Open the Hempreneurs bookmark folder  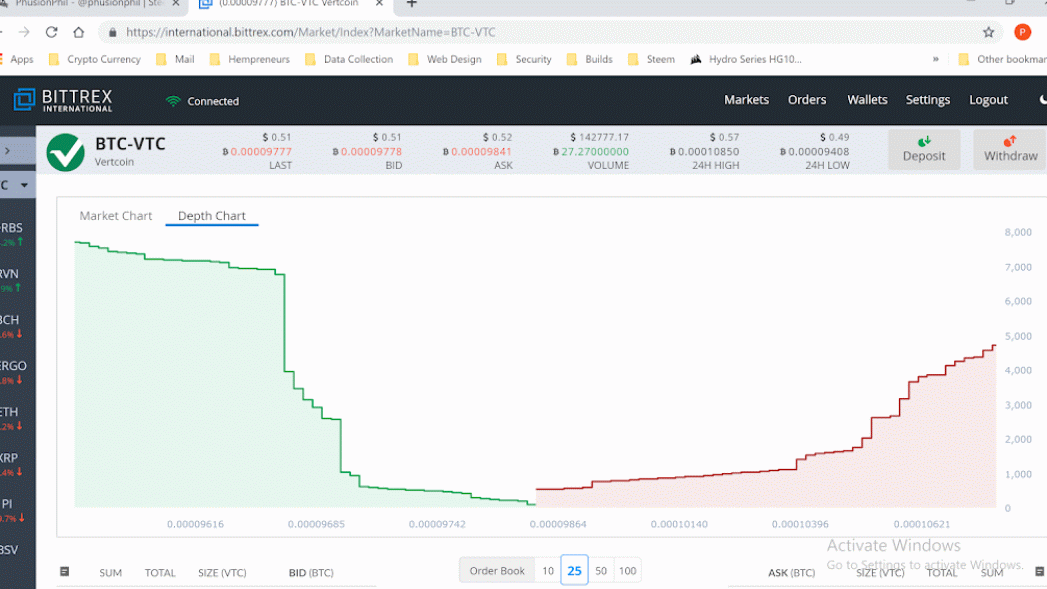coord(250,59)
